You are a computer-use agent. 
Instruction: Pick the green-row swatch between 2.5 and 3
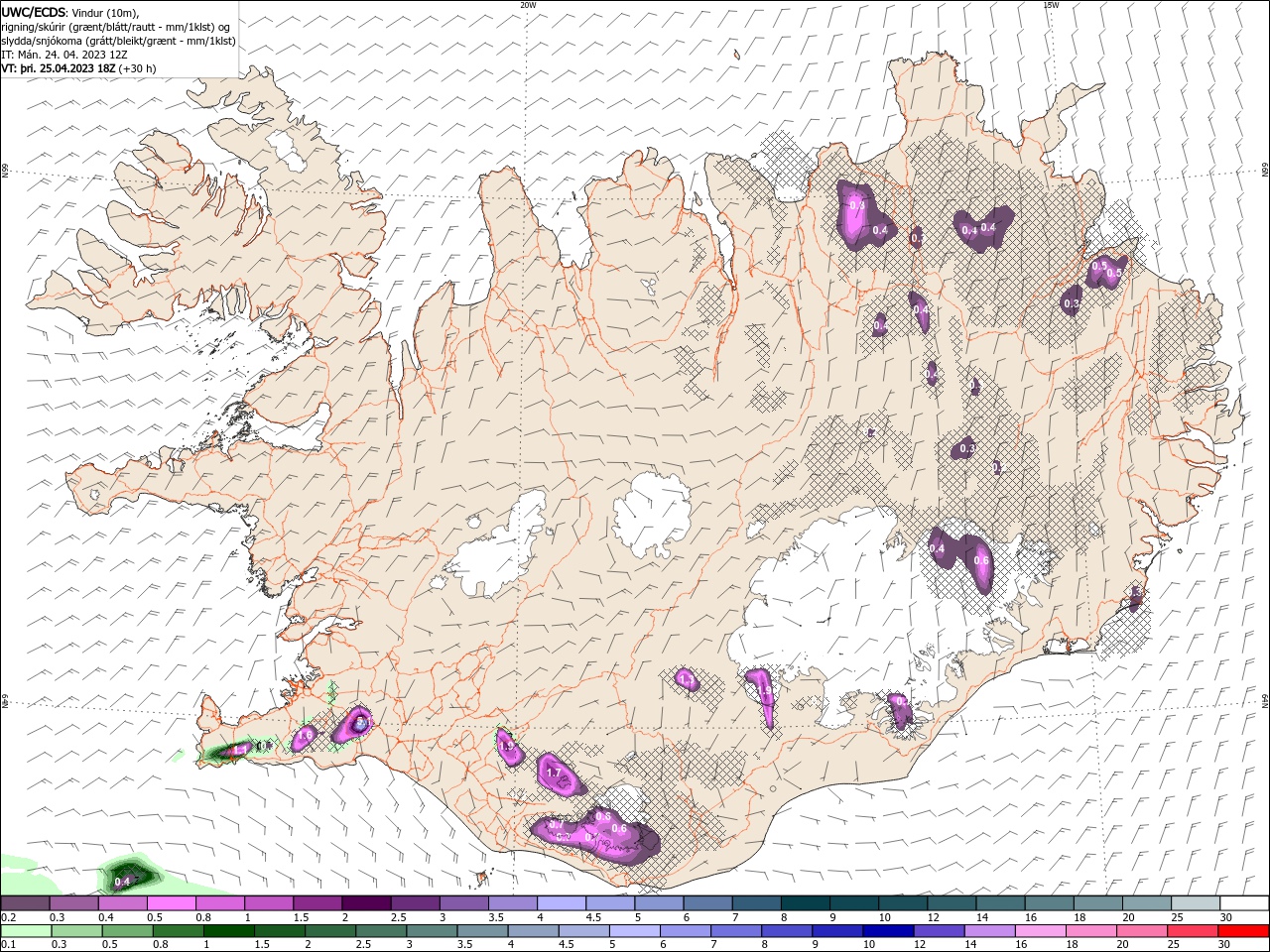tap(381, 931)
